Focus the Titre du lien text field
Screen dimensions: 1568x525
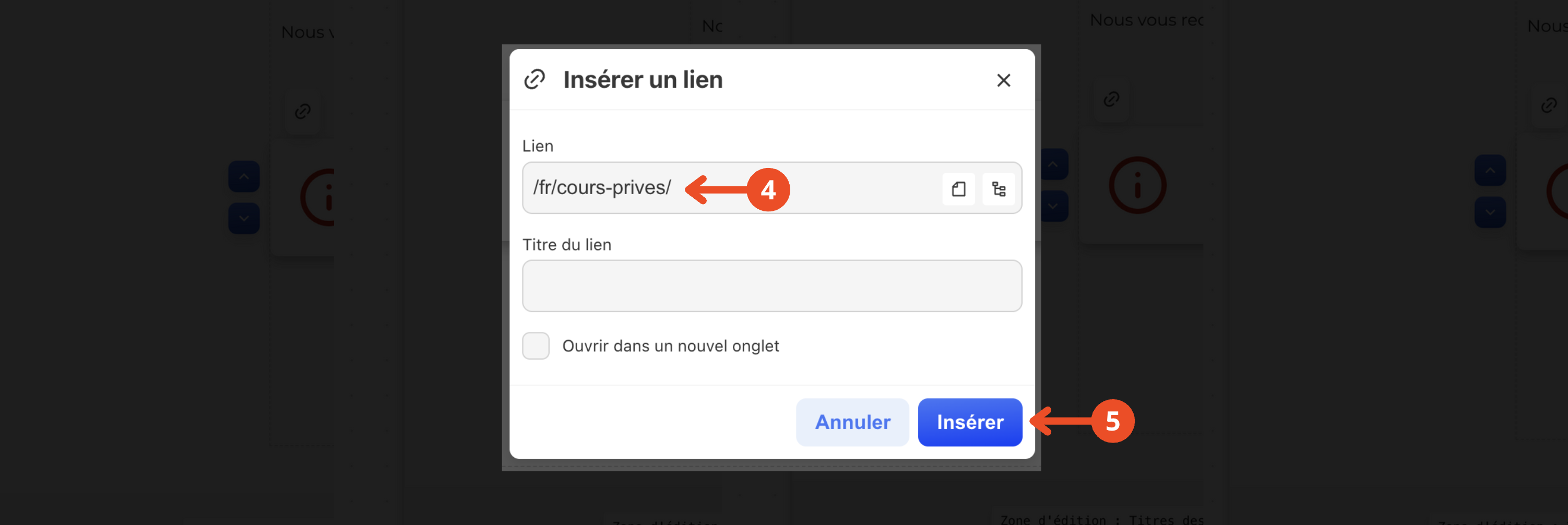pyautogui.click(x=772, y=286)
